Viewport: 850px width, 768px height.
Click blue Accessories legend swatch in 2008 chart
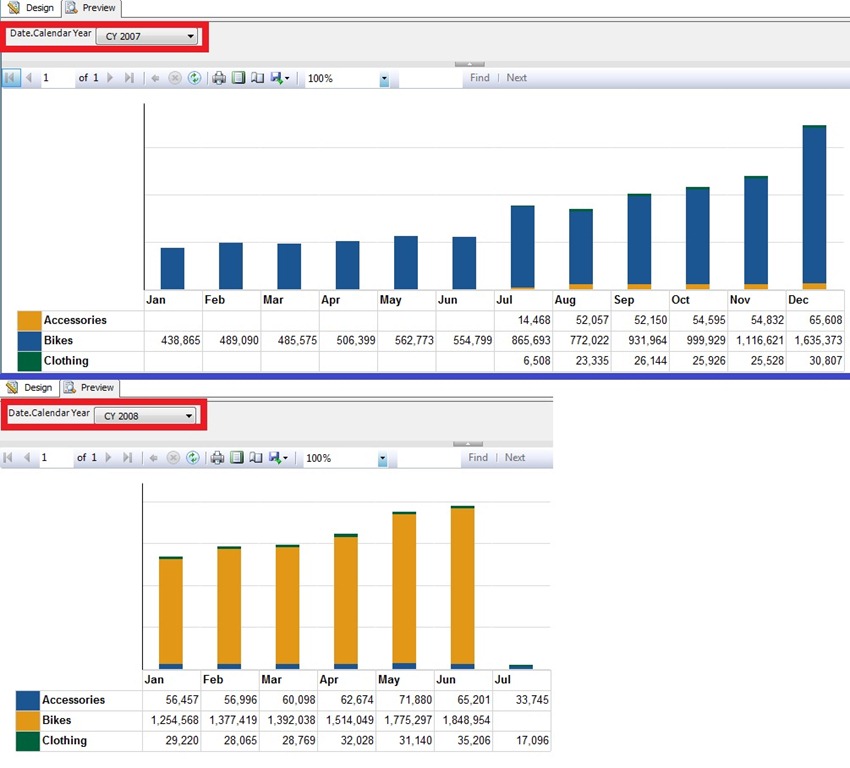[28, 700]
